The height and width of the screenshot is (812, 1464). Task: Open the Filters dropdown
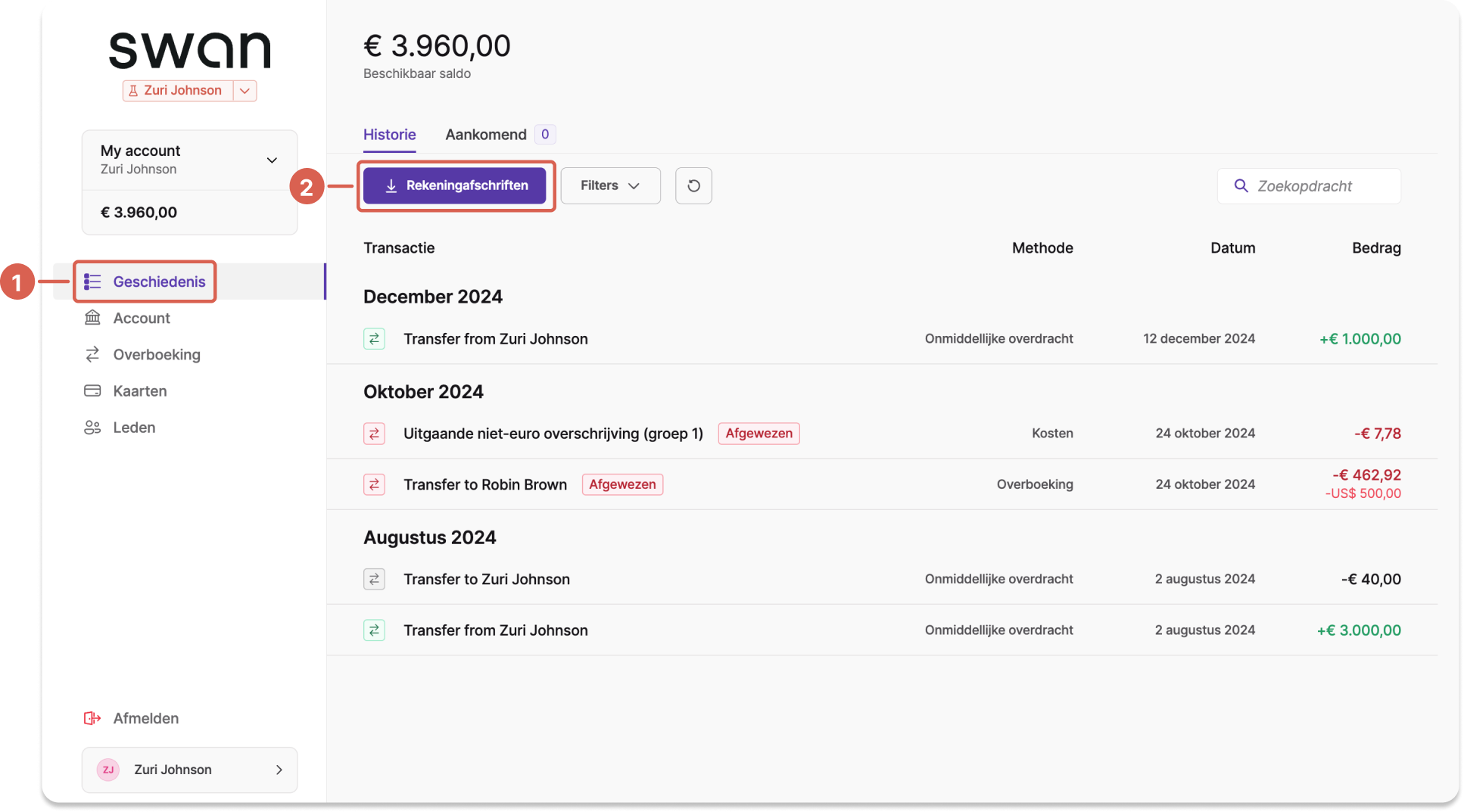610,185
